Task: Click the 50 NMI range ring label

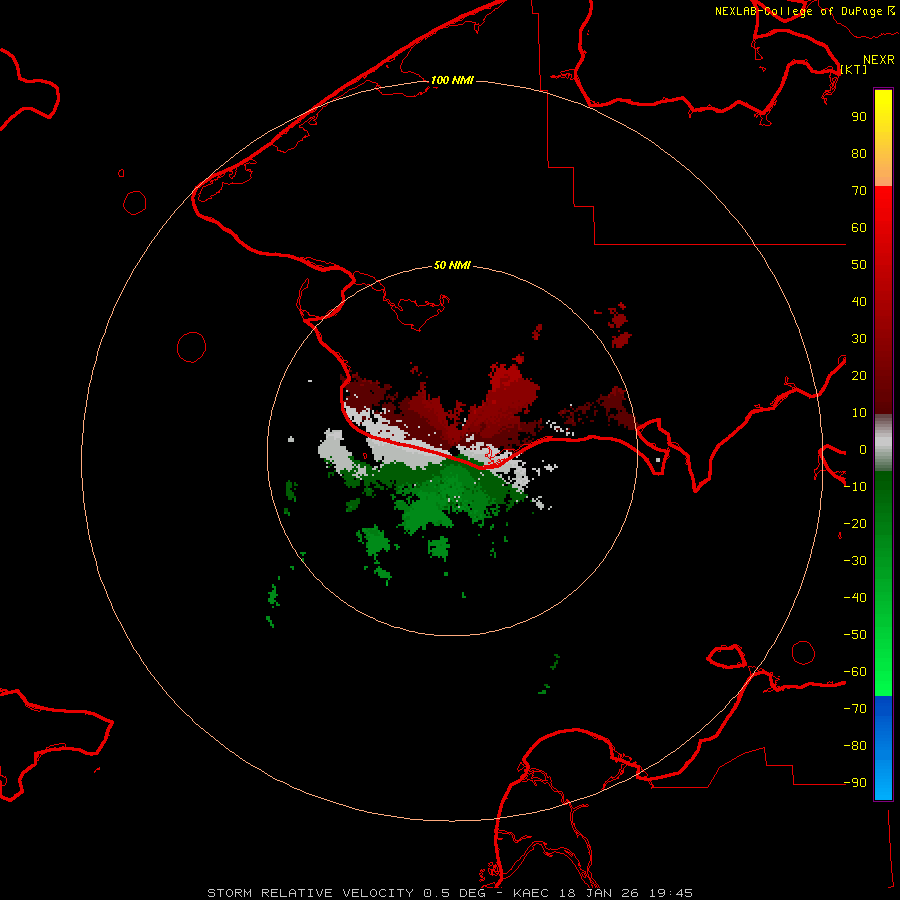Action: pos(452,265)
